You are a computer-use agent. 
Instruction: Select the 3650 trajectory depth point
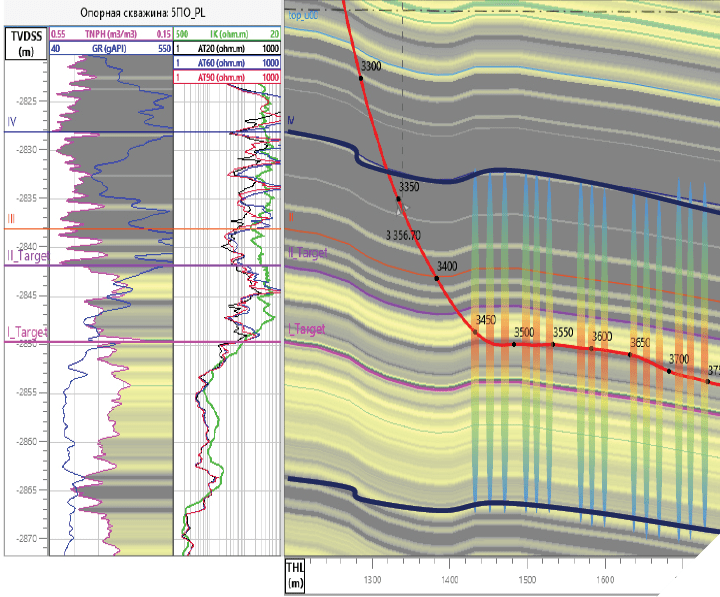[631, 354]
